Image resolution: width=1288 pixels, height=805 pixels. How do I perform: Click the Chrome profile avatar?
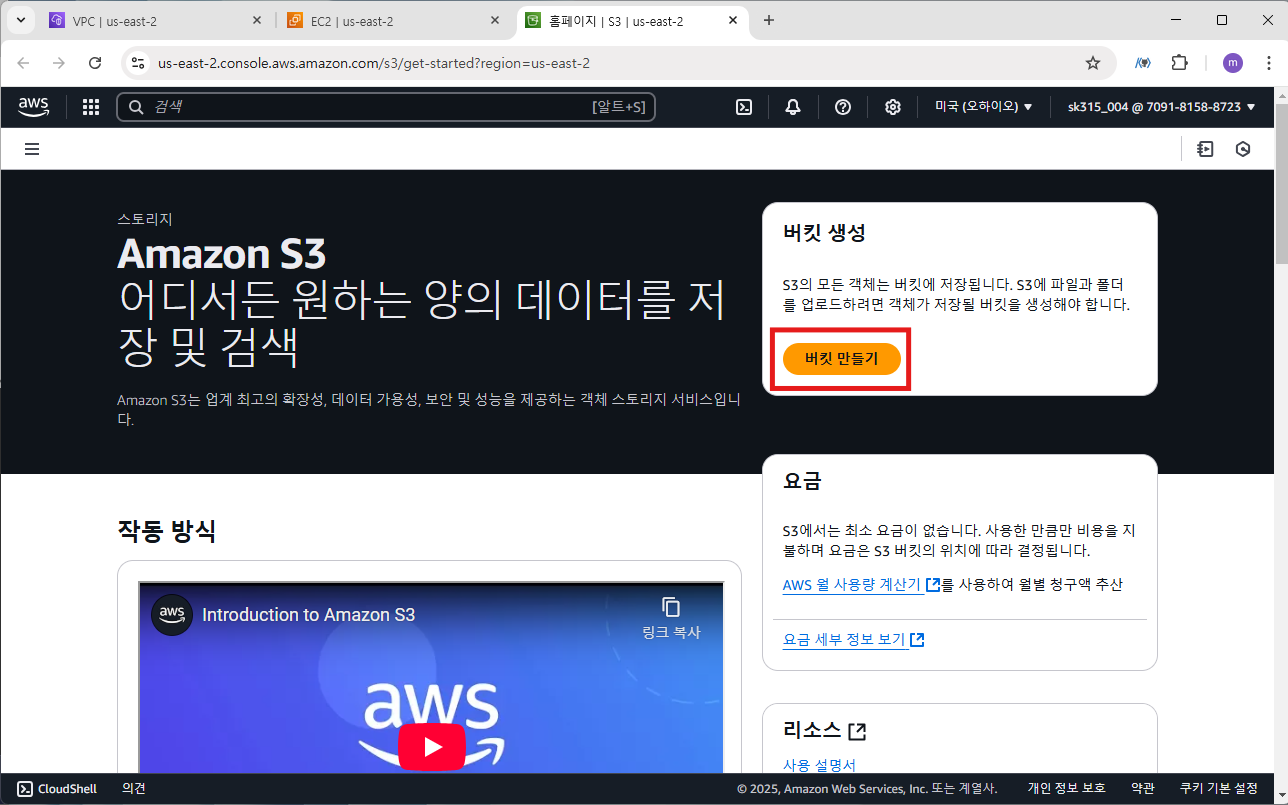click(x=1233, y=63)
